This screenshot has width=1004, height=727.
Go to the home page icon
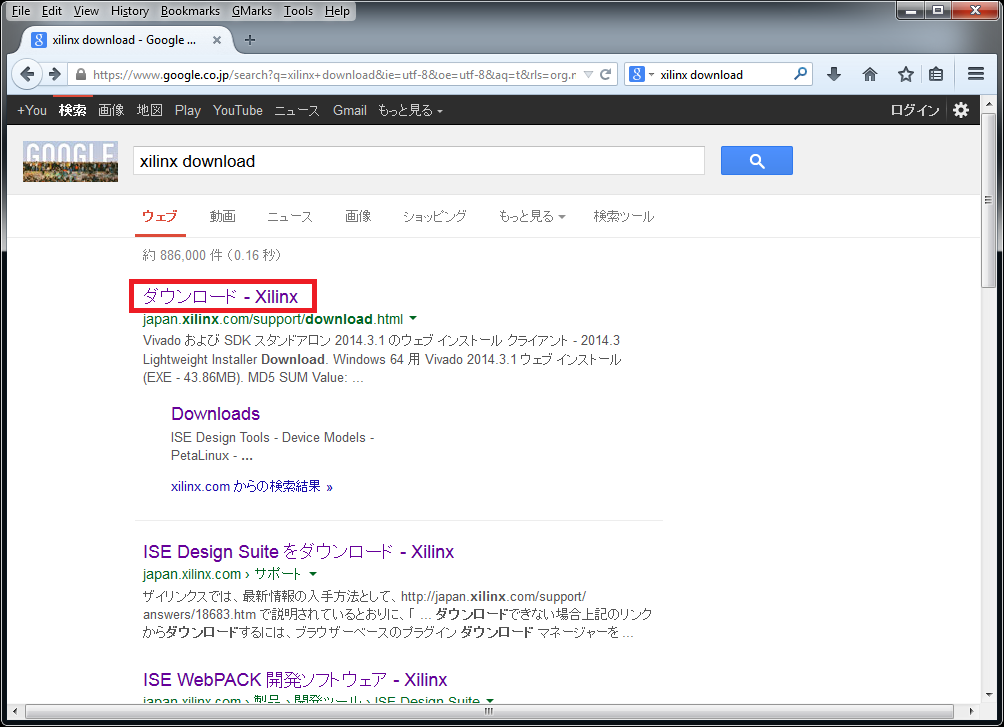coord(870,74)
